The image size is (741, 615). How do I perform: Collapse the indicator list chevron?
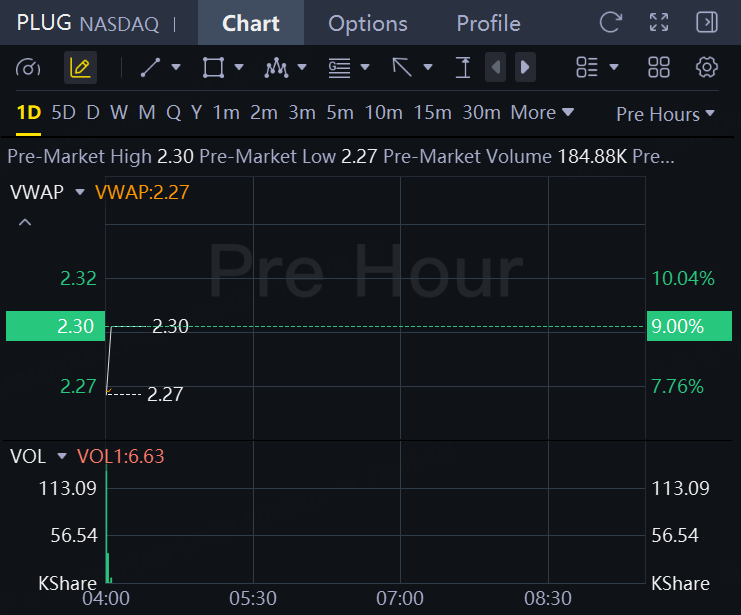pos(25,222)
